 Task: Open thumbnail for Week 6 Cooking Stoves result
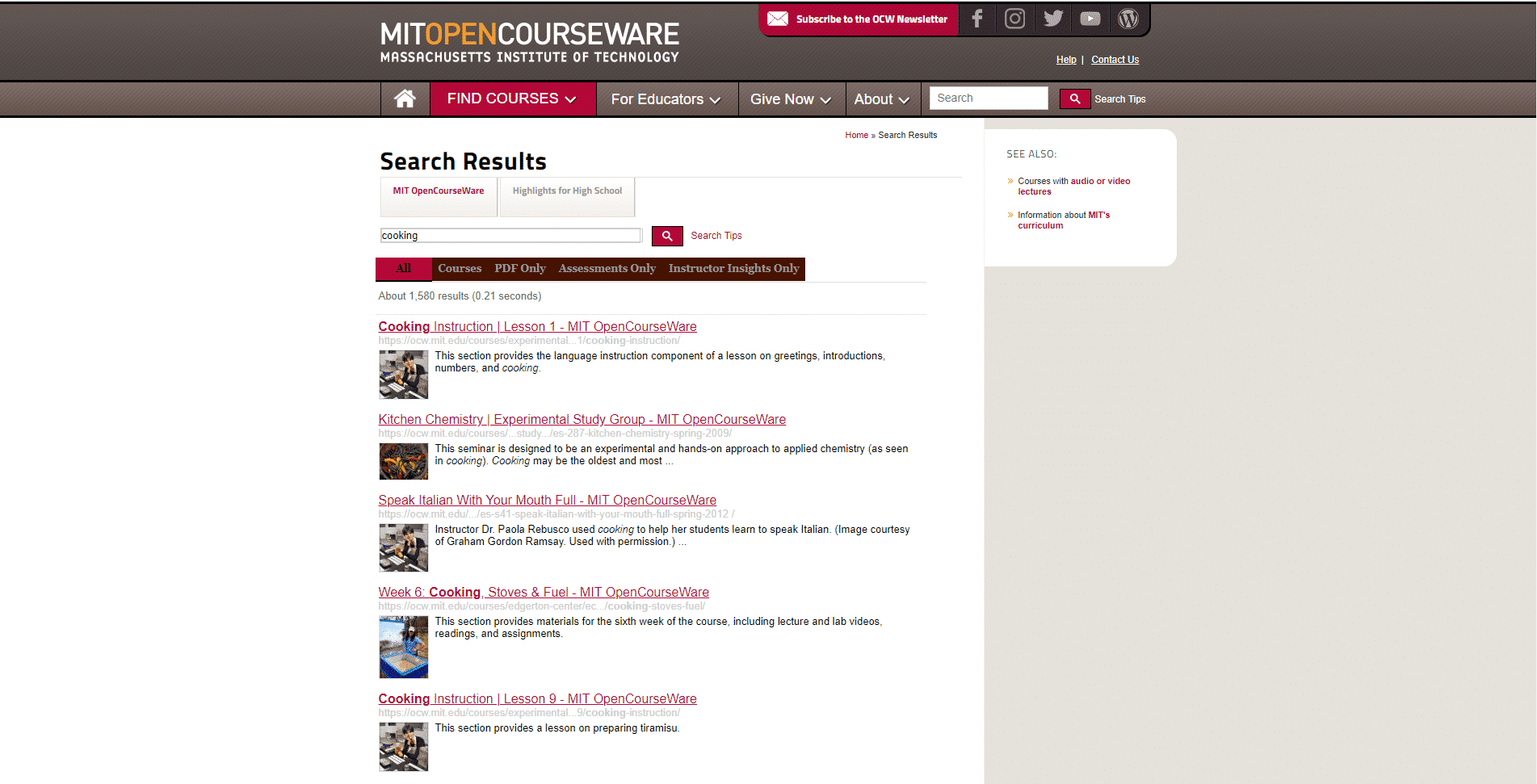tap(404, 647)
